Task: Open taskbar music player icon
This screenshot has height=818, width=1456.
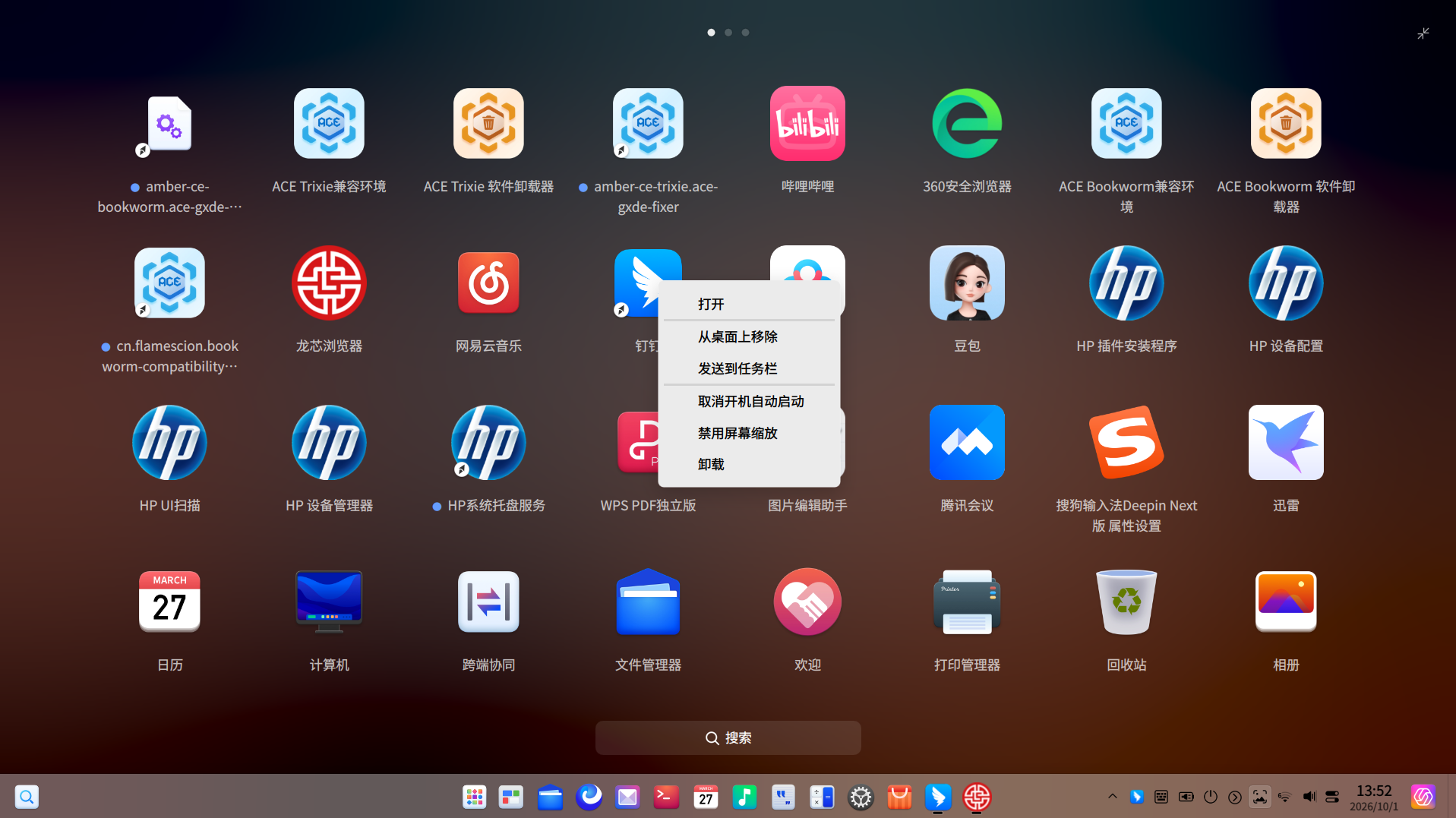Action: (x=744, y=797)
